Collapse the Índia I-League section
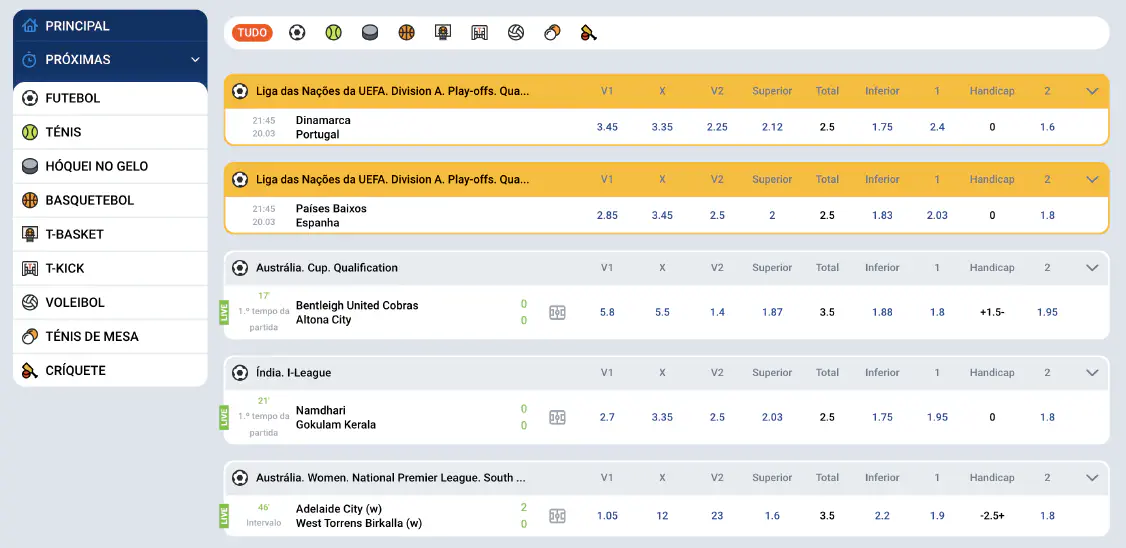The image size is (1126, 548). 1092,373
